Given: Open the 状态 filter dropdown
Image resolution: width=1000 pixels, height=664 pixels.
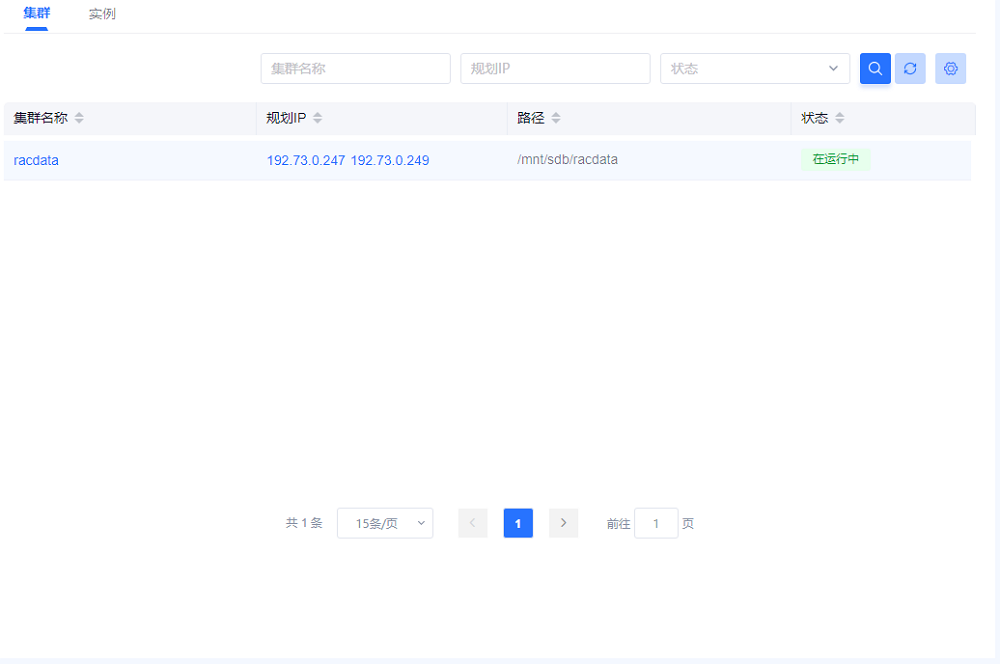Looking at the screenshot, I should point(755,69).
